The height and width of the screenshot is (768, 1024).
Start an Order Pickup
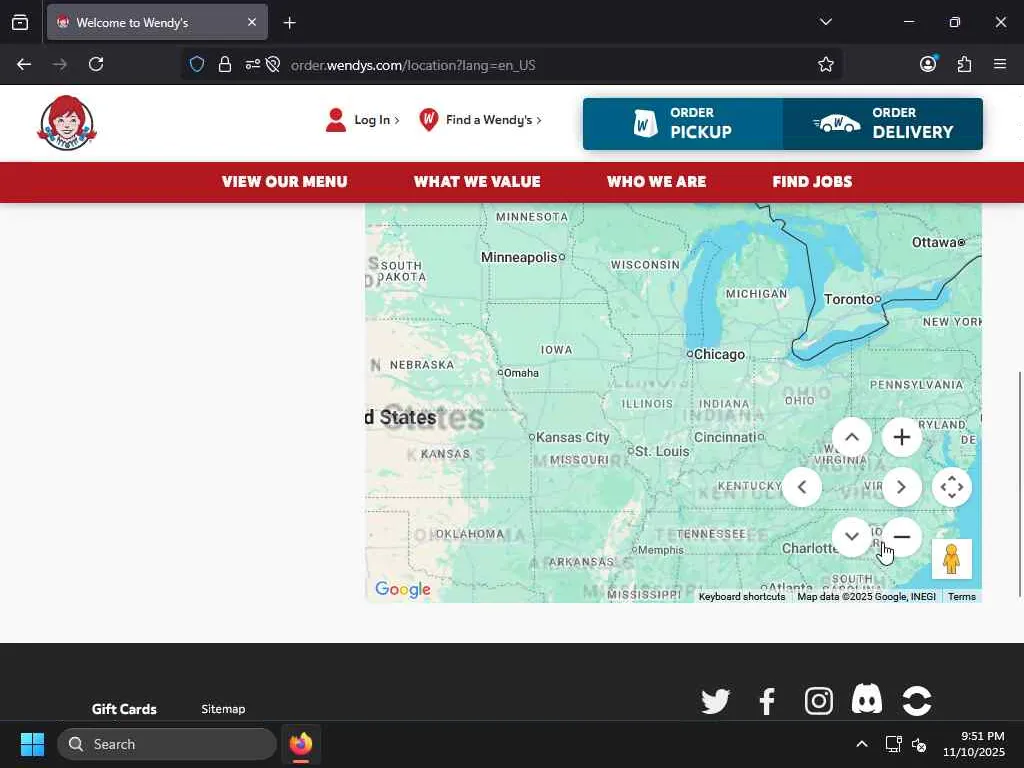[682, 124]
